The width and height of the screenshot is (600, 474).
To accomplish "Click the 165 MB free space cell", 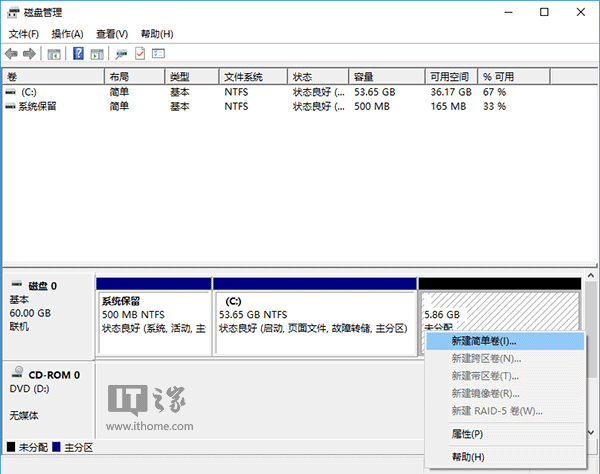I will pyautogui.click(x=448, y=106).
